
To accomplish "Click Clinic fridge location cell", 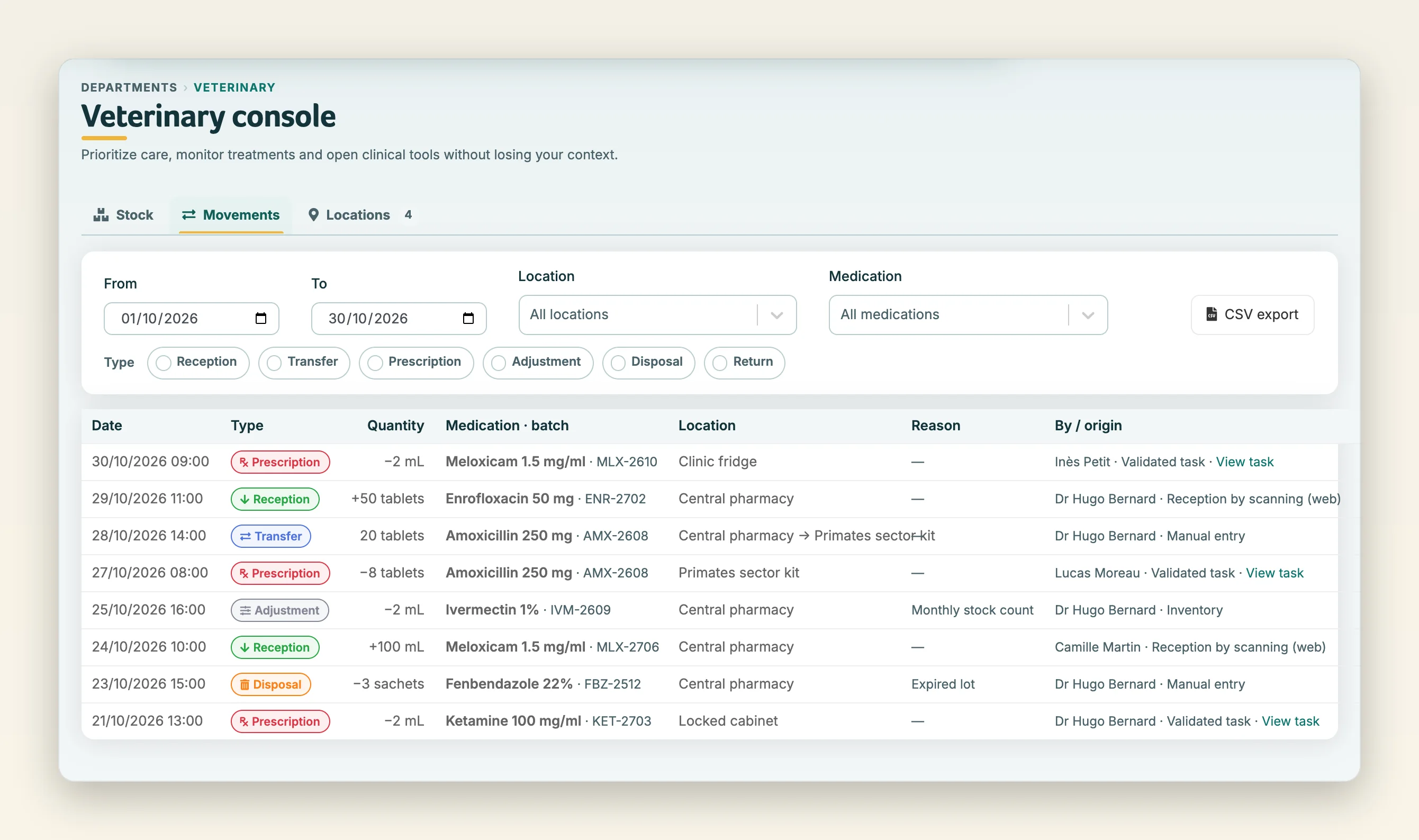I will tap(717, 462).
